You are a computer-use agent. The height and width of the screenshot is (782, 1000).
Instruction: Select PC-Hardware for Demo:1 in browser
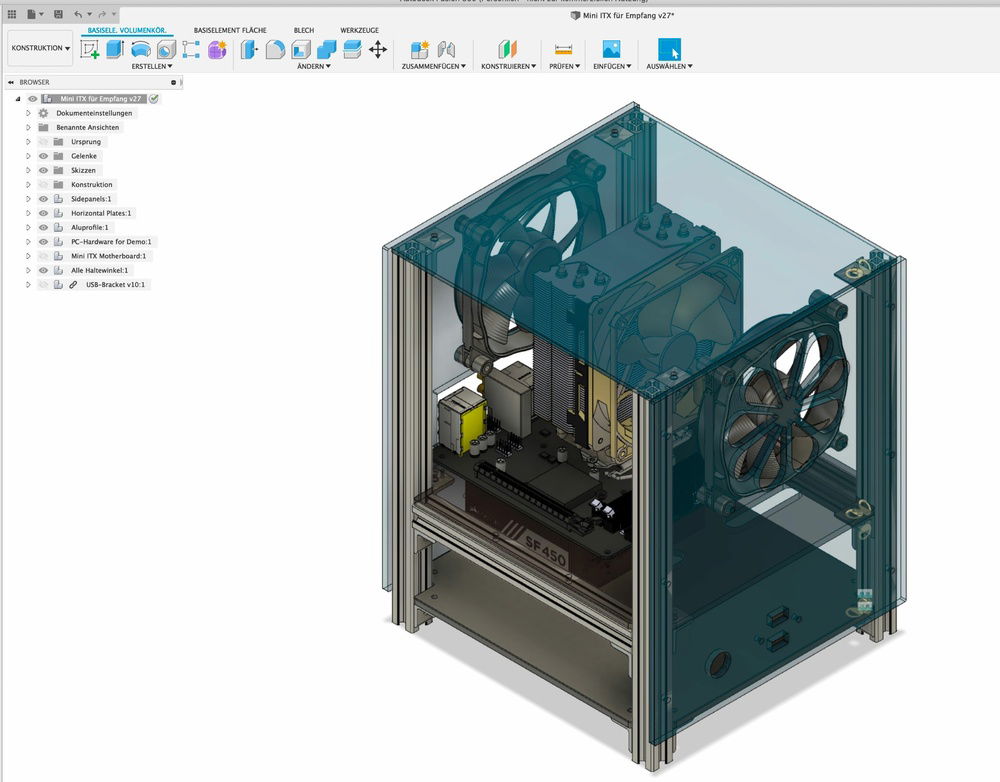[x=113, y=242]
